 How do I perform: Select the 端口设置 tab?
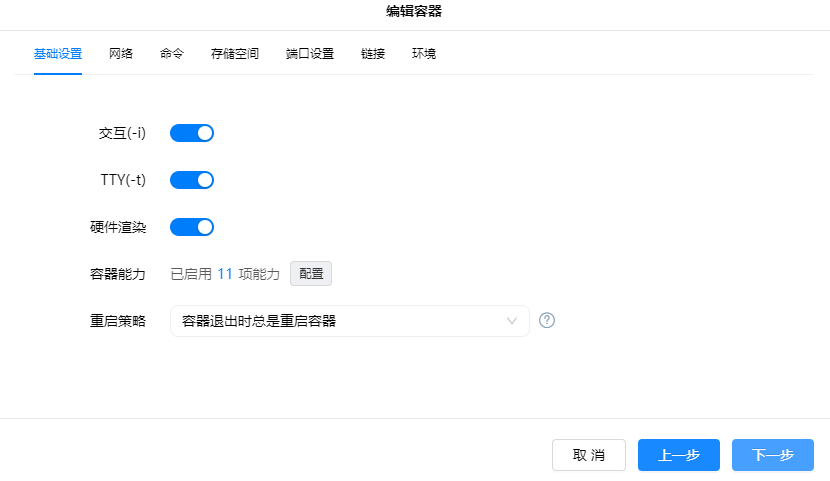click(310, 54)
